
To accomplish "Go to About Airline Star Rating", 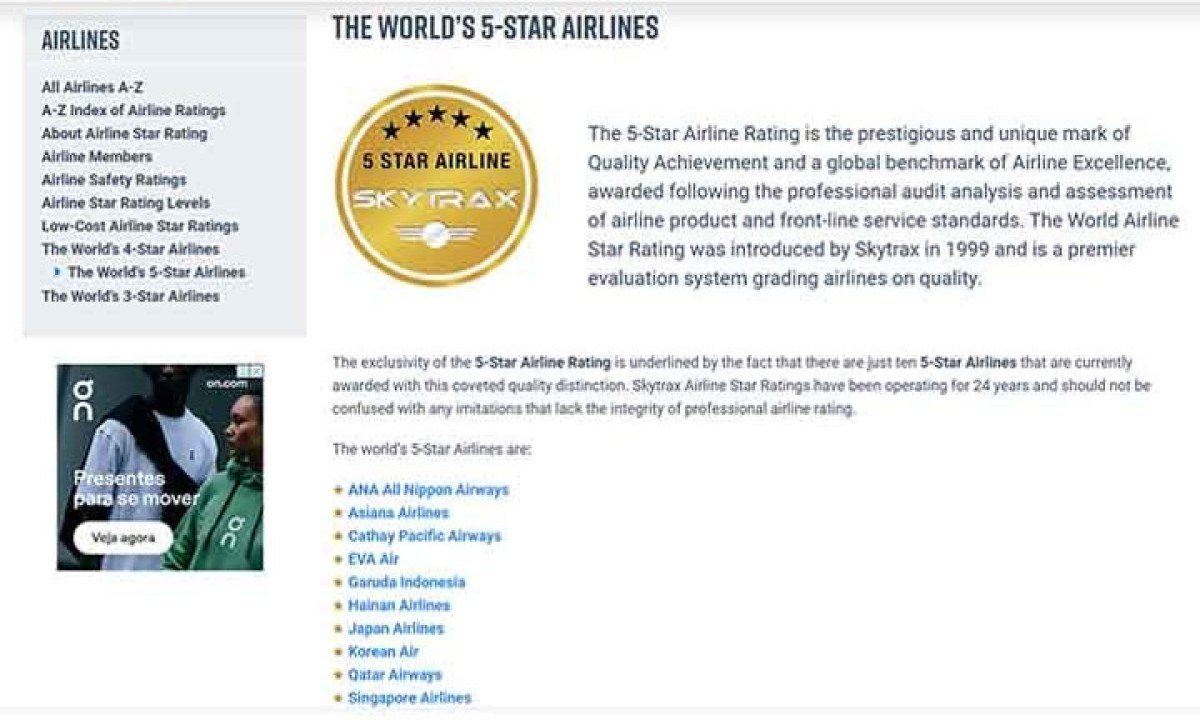I will click(x=124, y=134).
